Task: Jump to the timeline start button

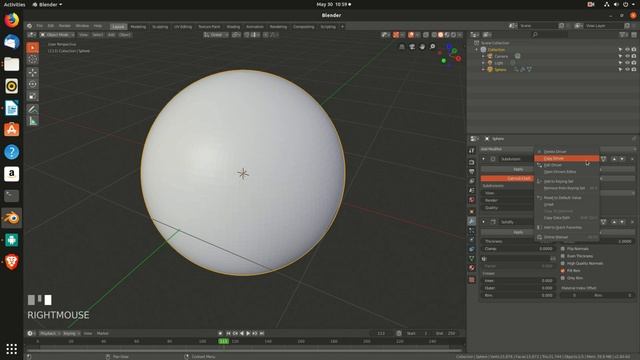Action: pyautogui.click(x=228, y=333)
